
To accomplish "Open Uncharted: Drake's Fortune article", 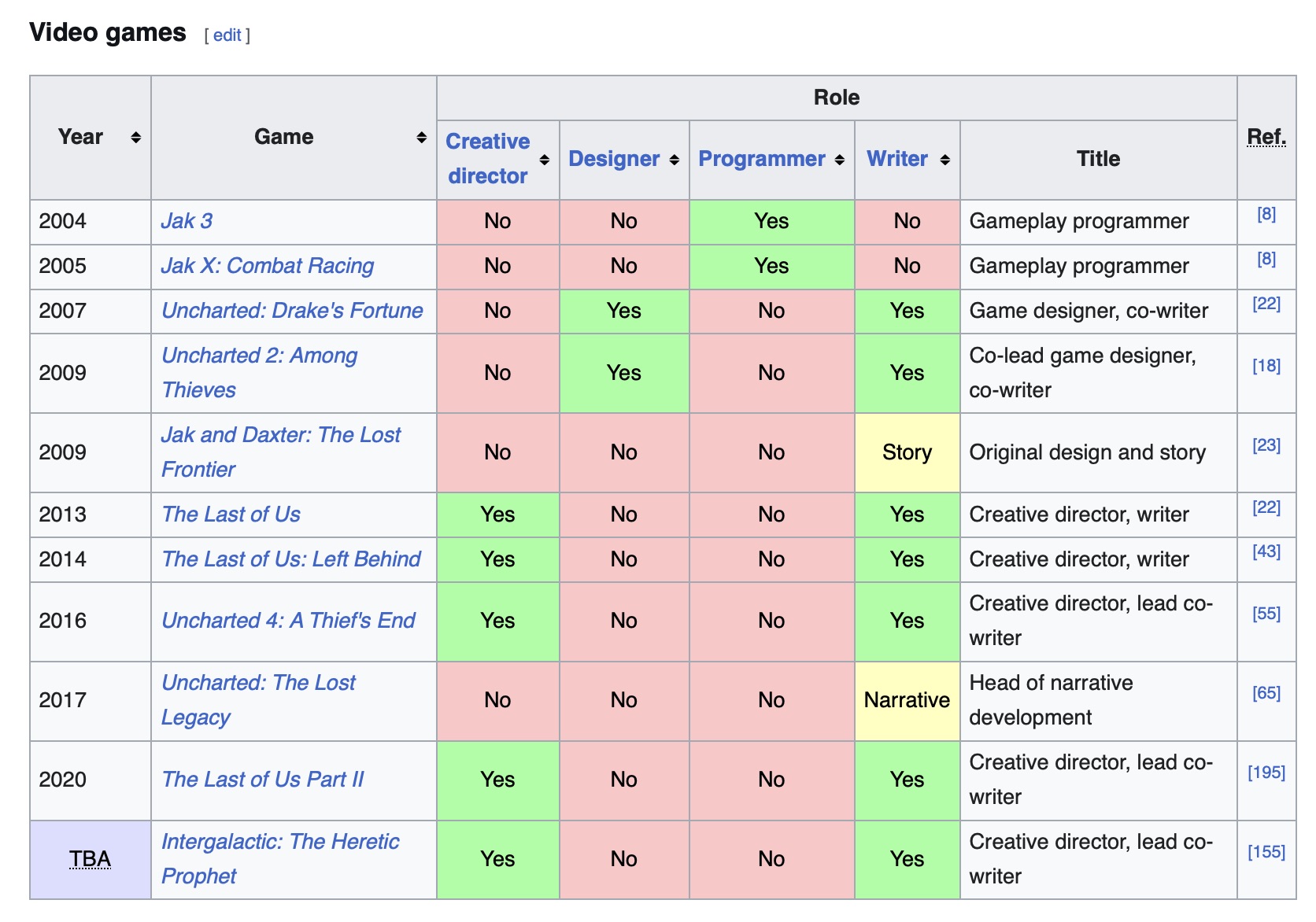I will tap(292, 311).
